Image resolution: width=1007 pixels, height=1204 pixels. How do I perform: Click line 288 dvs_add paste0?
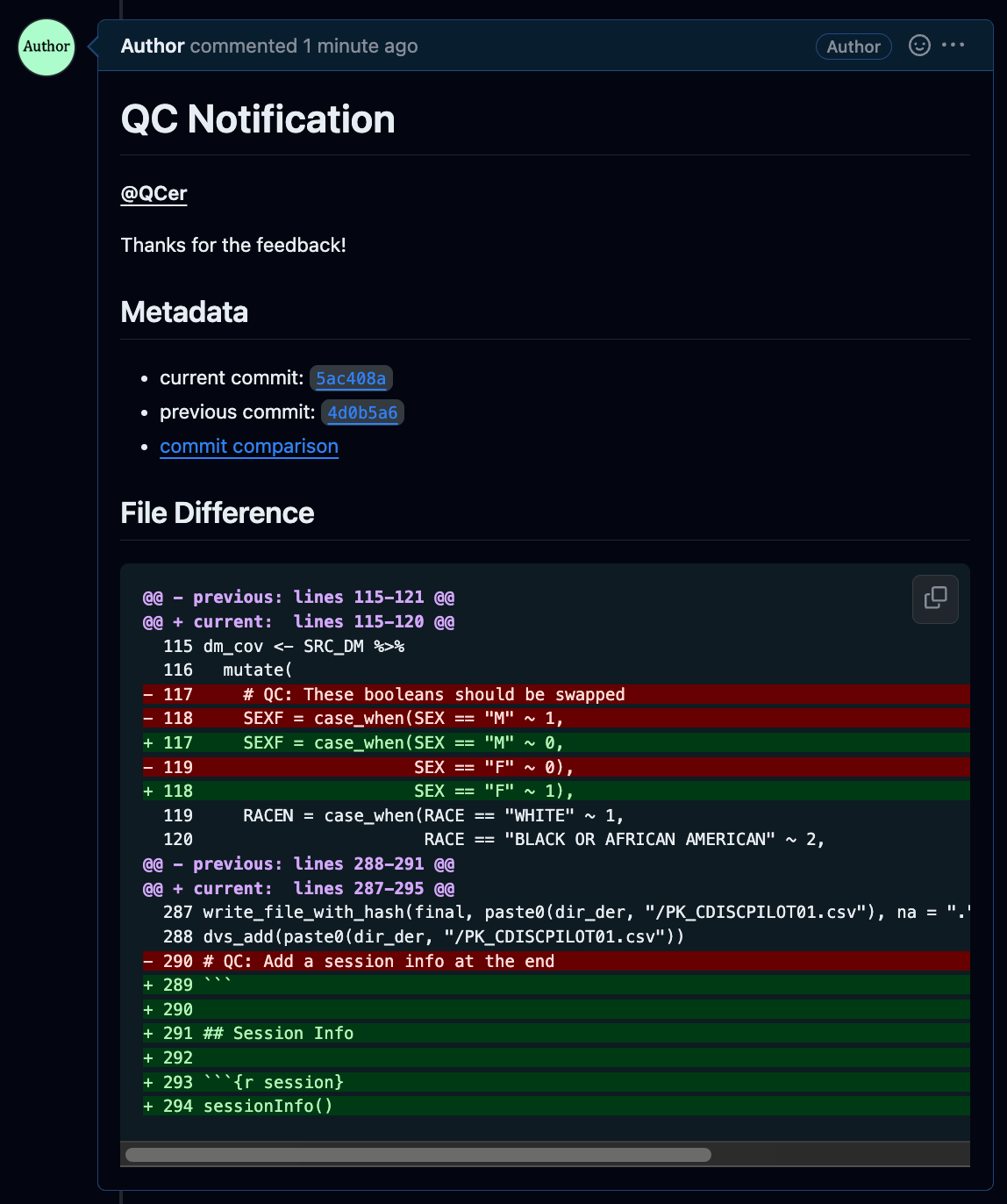[424, 937]
